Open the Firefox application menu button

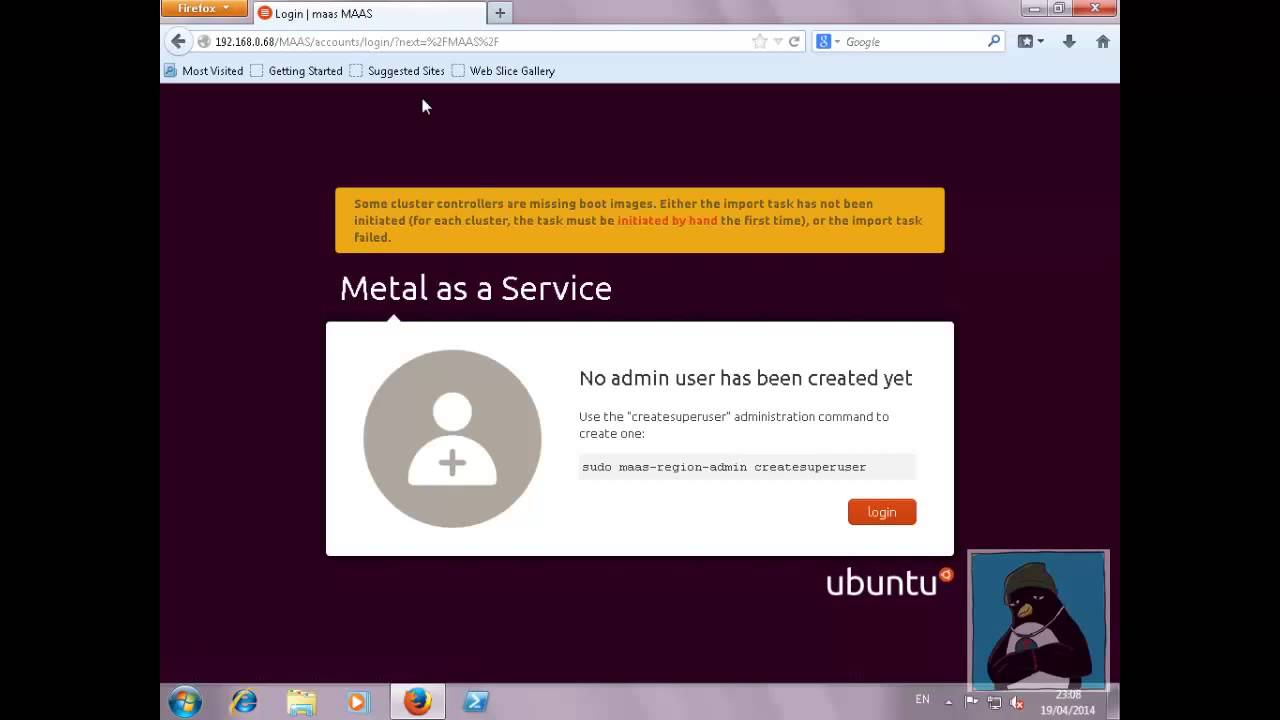(204, 8)
